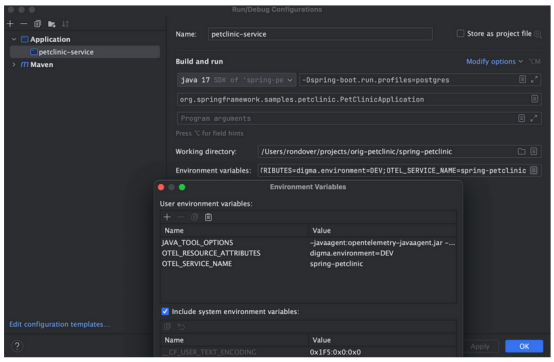Select the OTEL_SERVICE_NAME variable row

[308, 264]
